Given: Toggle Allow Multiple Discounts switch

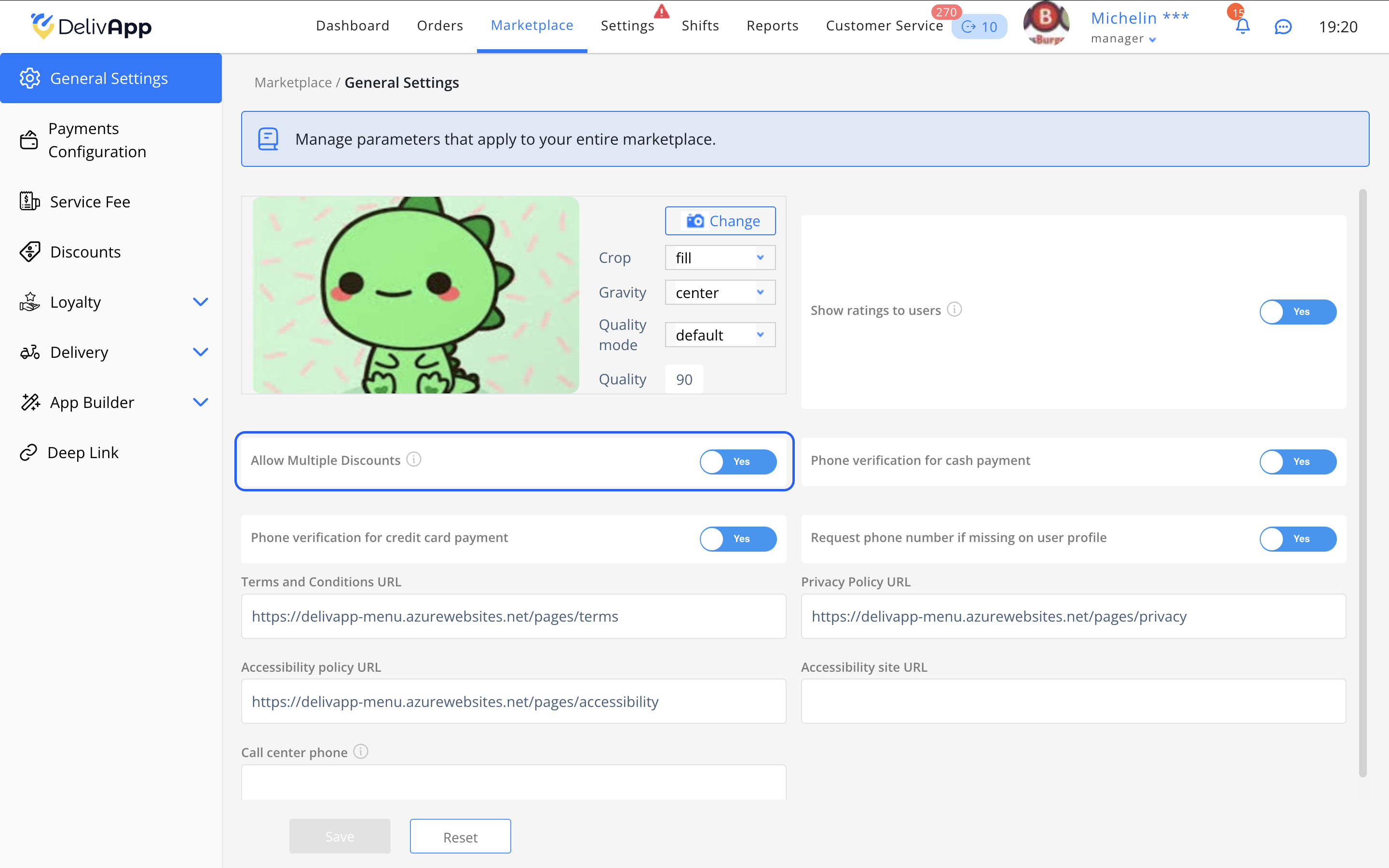Looking at the screenshot, I should click(x=737, y=461).
